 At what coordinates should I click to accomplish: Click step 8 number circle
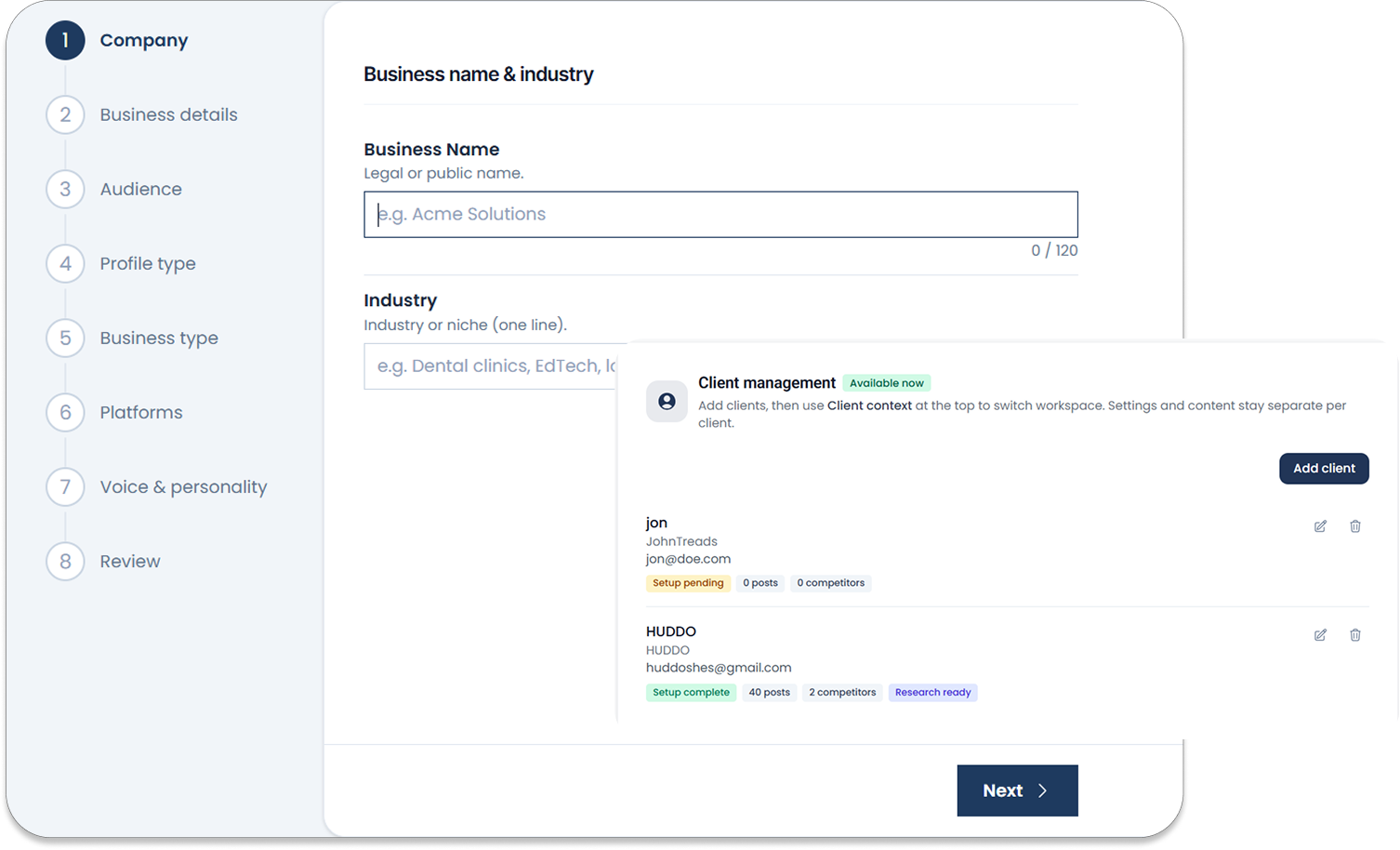tap(65, 561)
